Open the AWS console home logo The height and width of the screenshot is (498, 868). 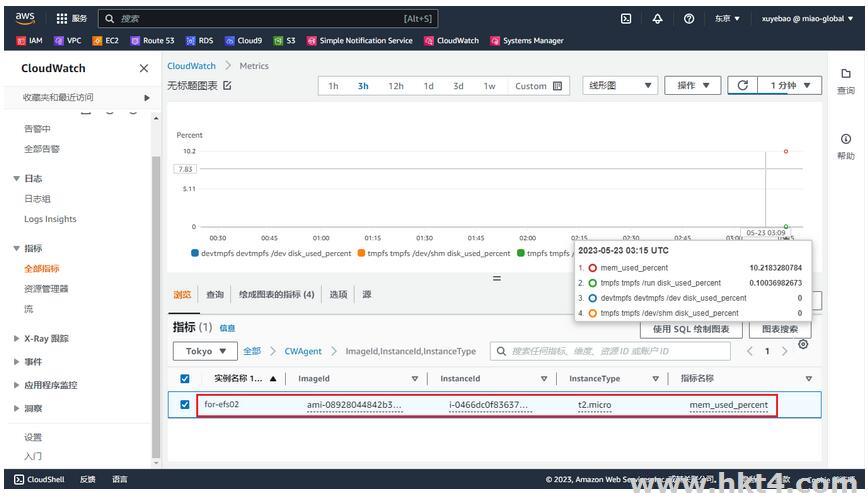click(x=25, y=18)
